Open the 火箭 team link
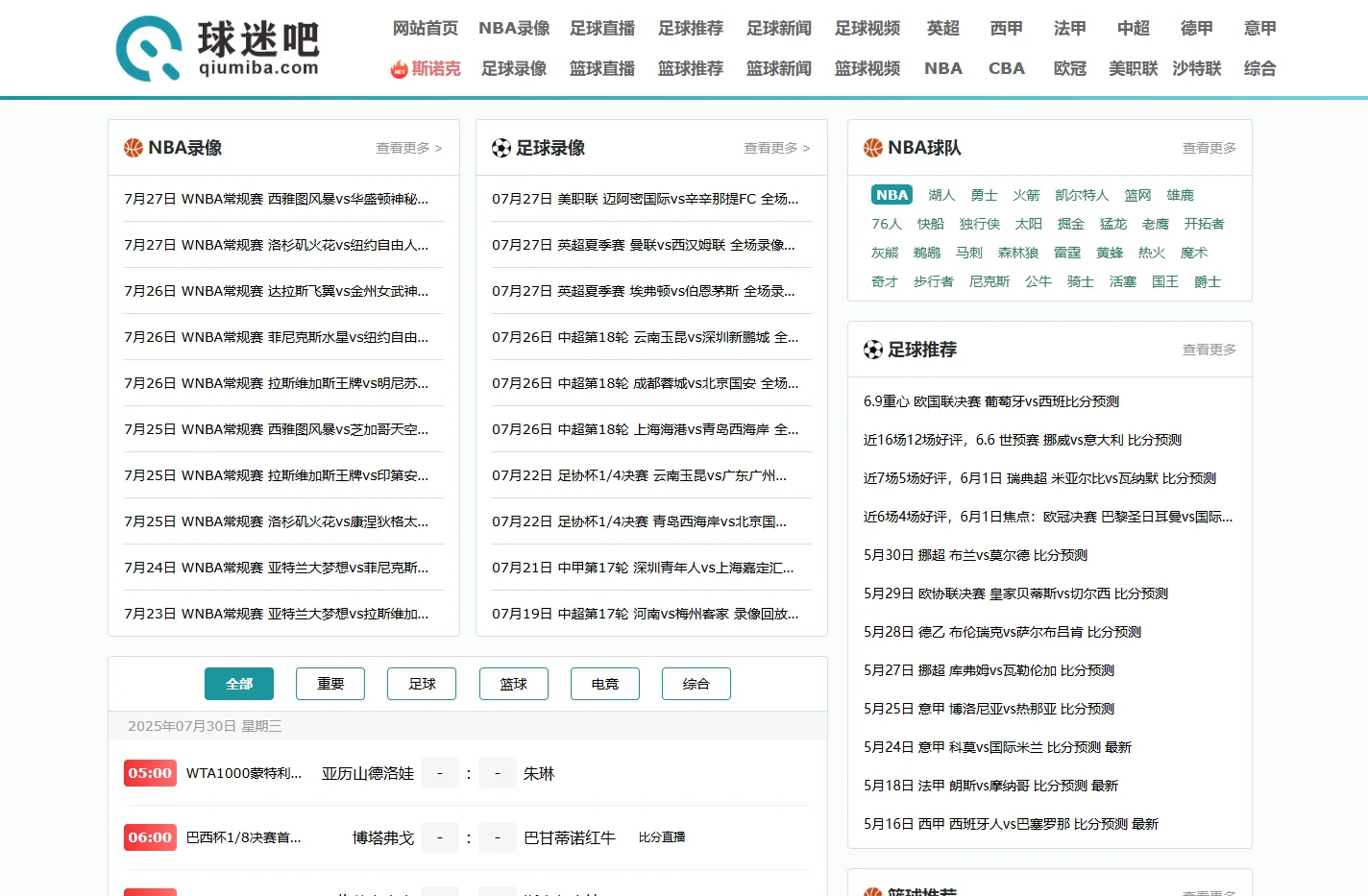This screenshot has height=896, width=1368. tap(1027, 195)
